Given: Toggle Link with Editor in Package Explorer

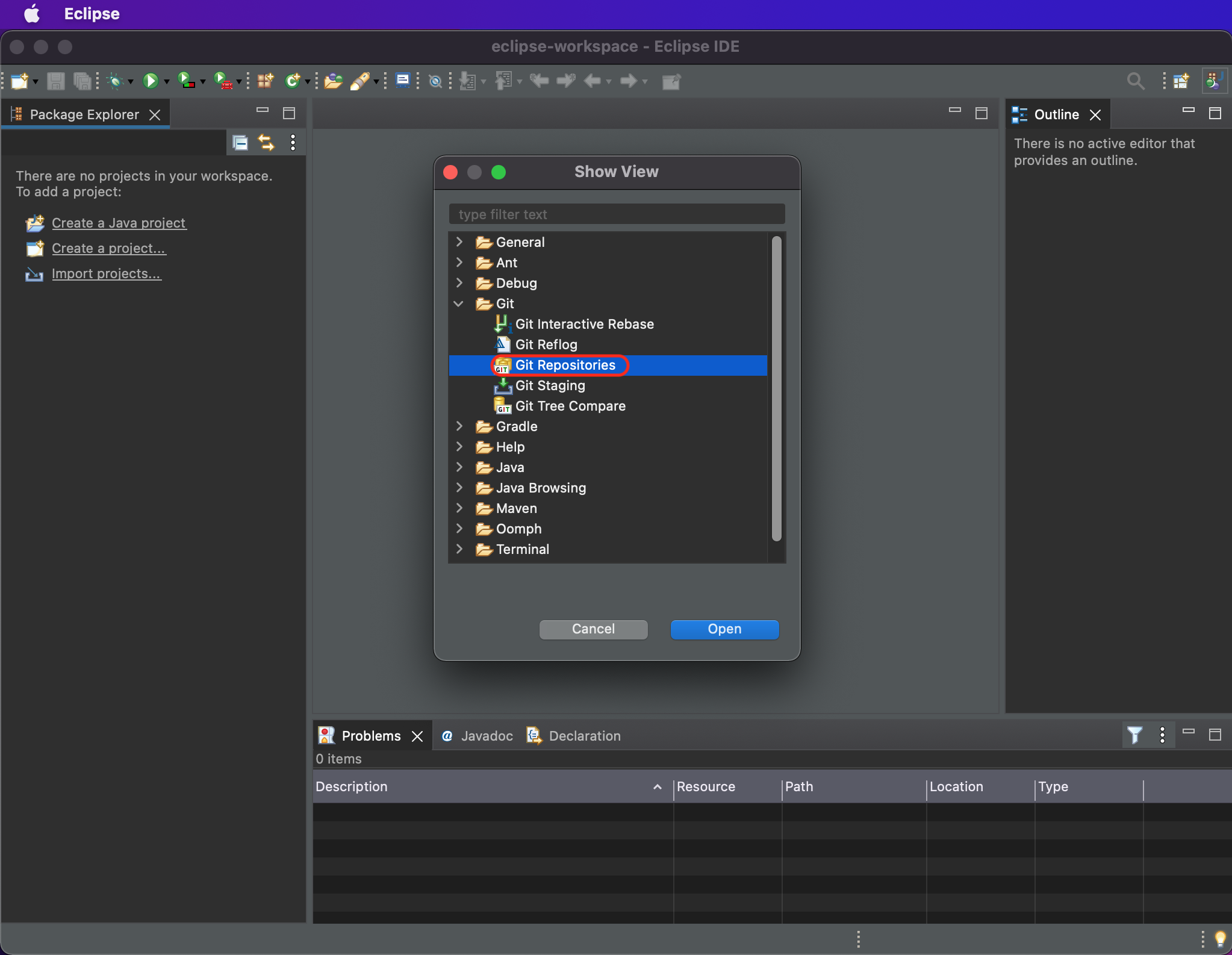Looking at the screenshot, I should click(x=266, y=143).
